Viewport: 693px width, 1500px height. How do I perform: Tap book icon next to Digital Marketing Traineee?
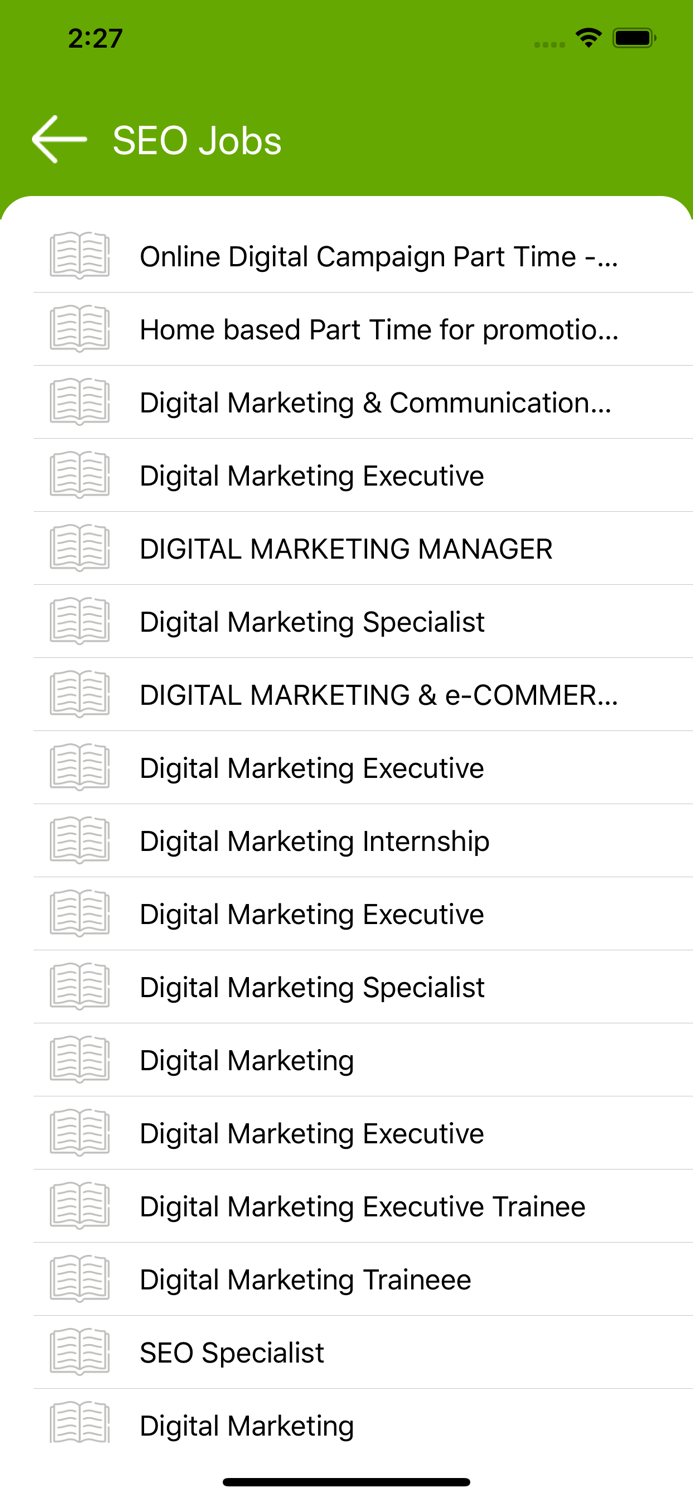(x=80, y=1279)
